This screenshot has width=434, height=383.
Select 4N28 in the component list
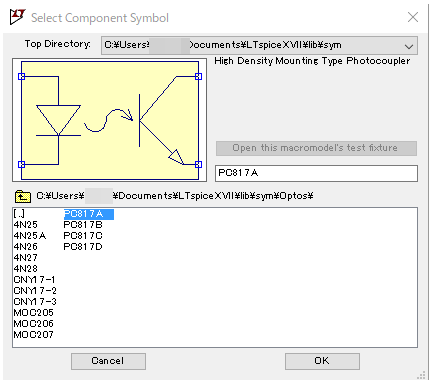26,269
